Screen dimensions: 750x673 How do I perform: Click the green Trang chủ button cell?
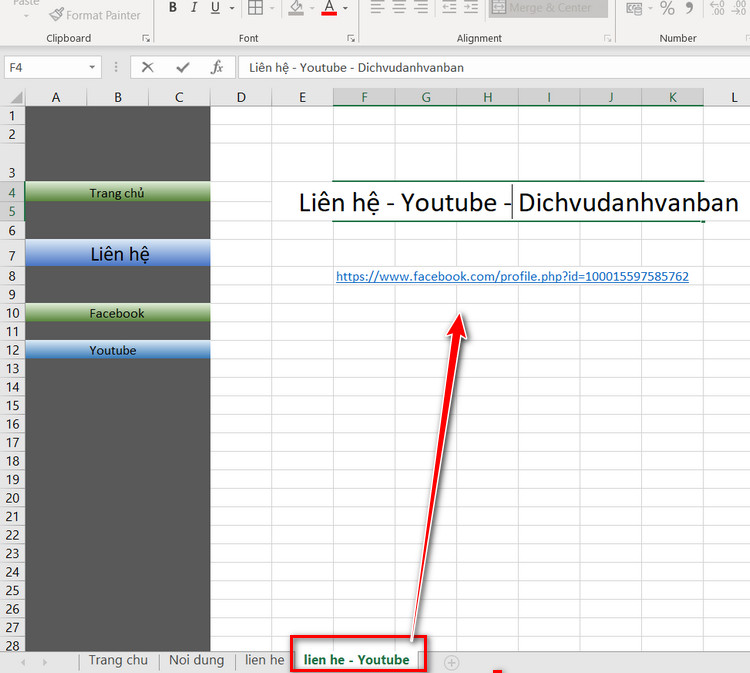pyautogui.click(x=118, y=193)
